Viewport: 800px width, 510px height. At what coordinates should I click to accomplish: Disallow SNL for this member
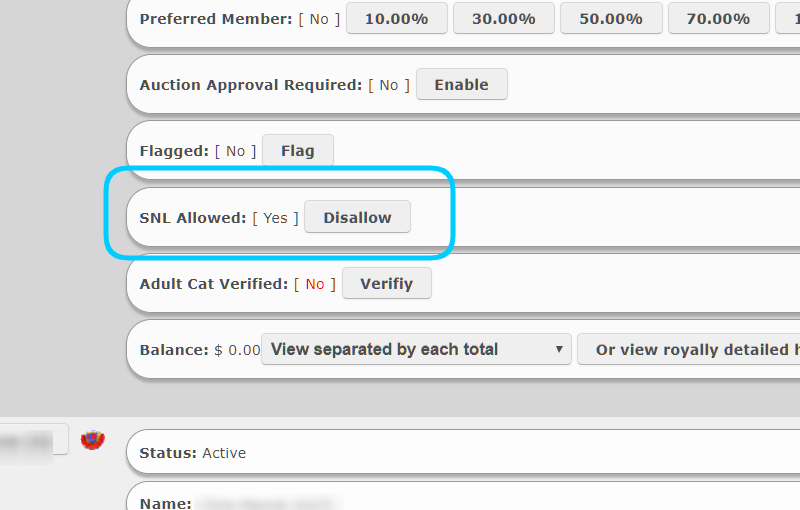(x=357, y=217)
